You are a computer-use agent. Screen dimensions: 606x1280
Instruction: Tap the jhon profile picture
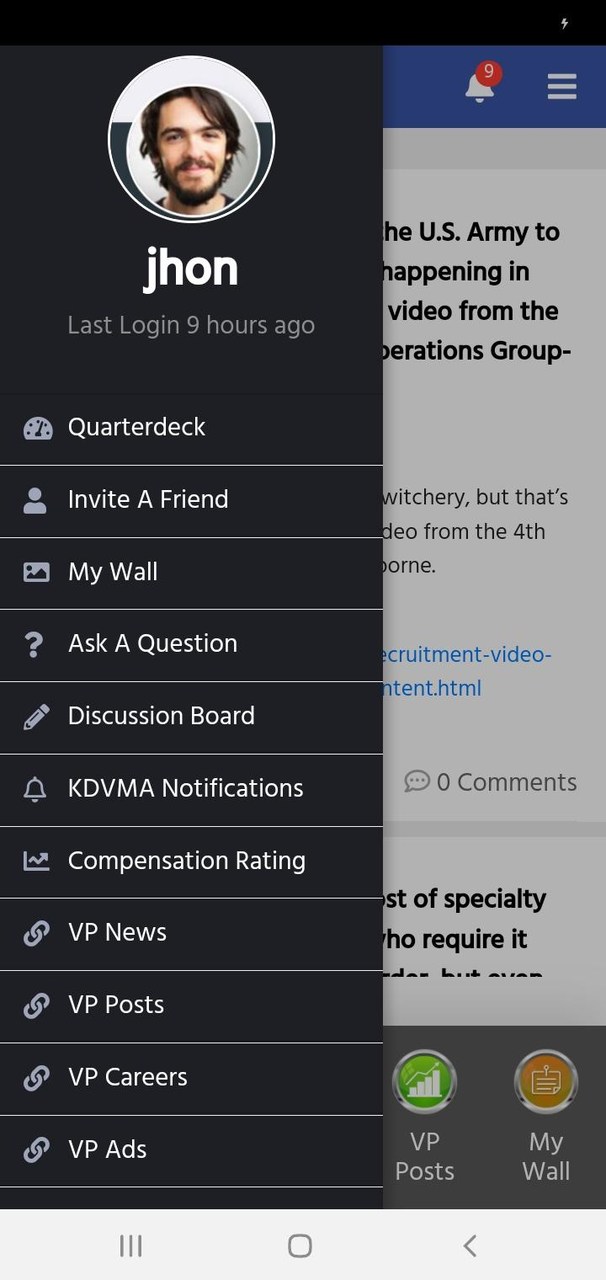[x=191, y=138]
